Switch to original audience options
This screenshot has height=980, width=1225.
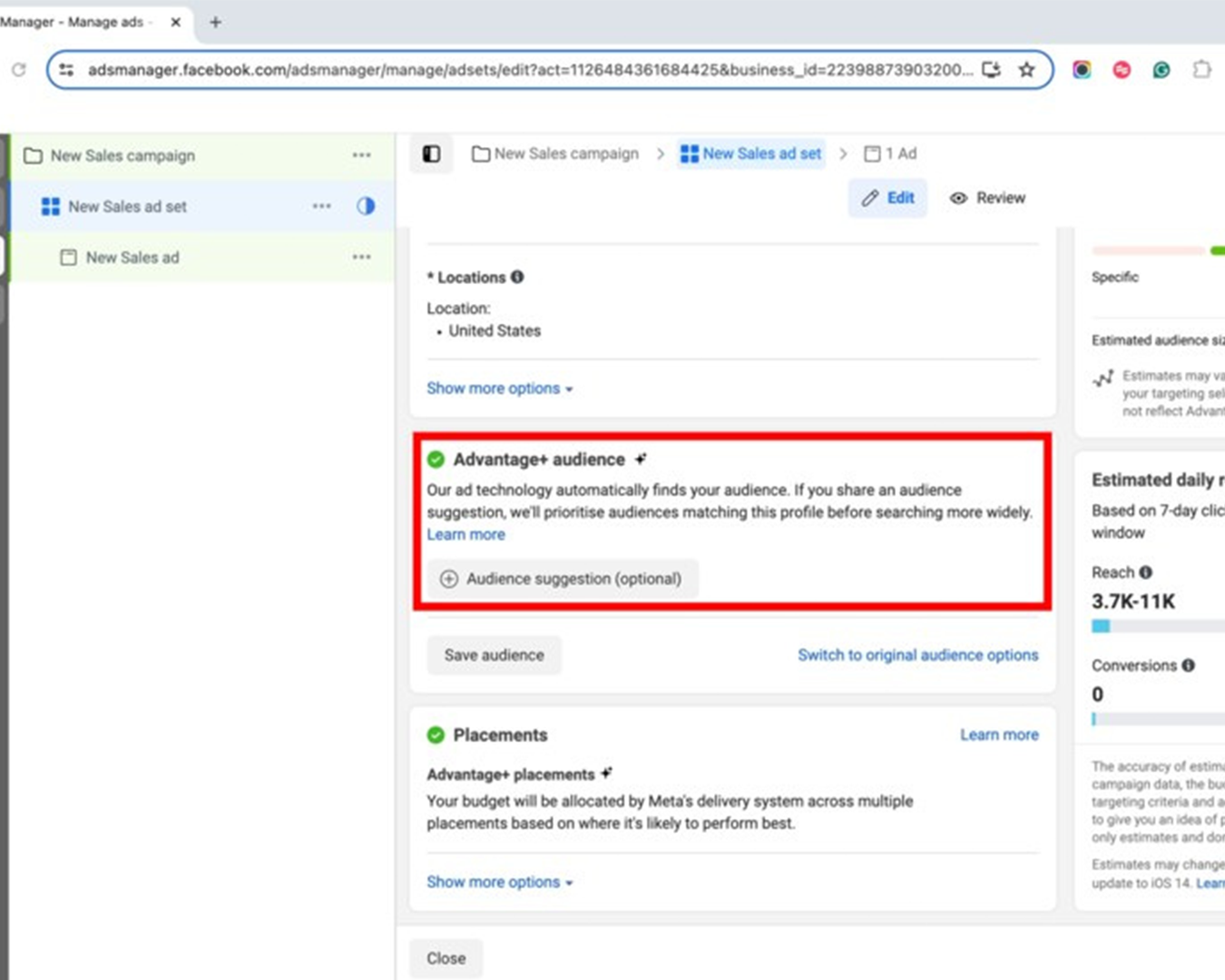point(918,655)
